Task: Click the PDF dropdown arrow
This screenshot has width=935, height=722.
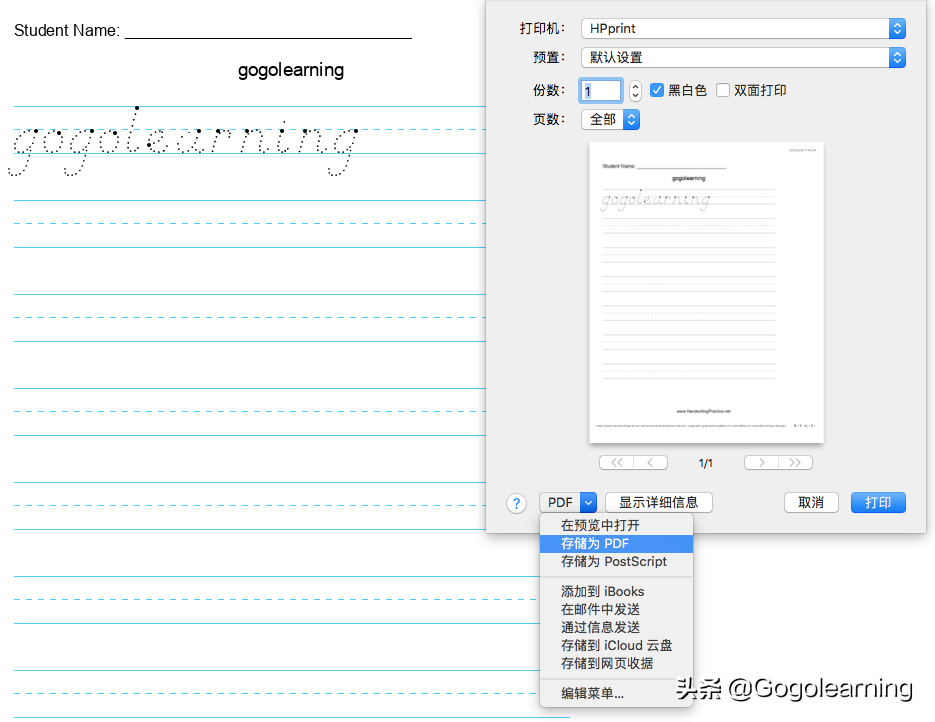Action: pos(588,503)
